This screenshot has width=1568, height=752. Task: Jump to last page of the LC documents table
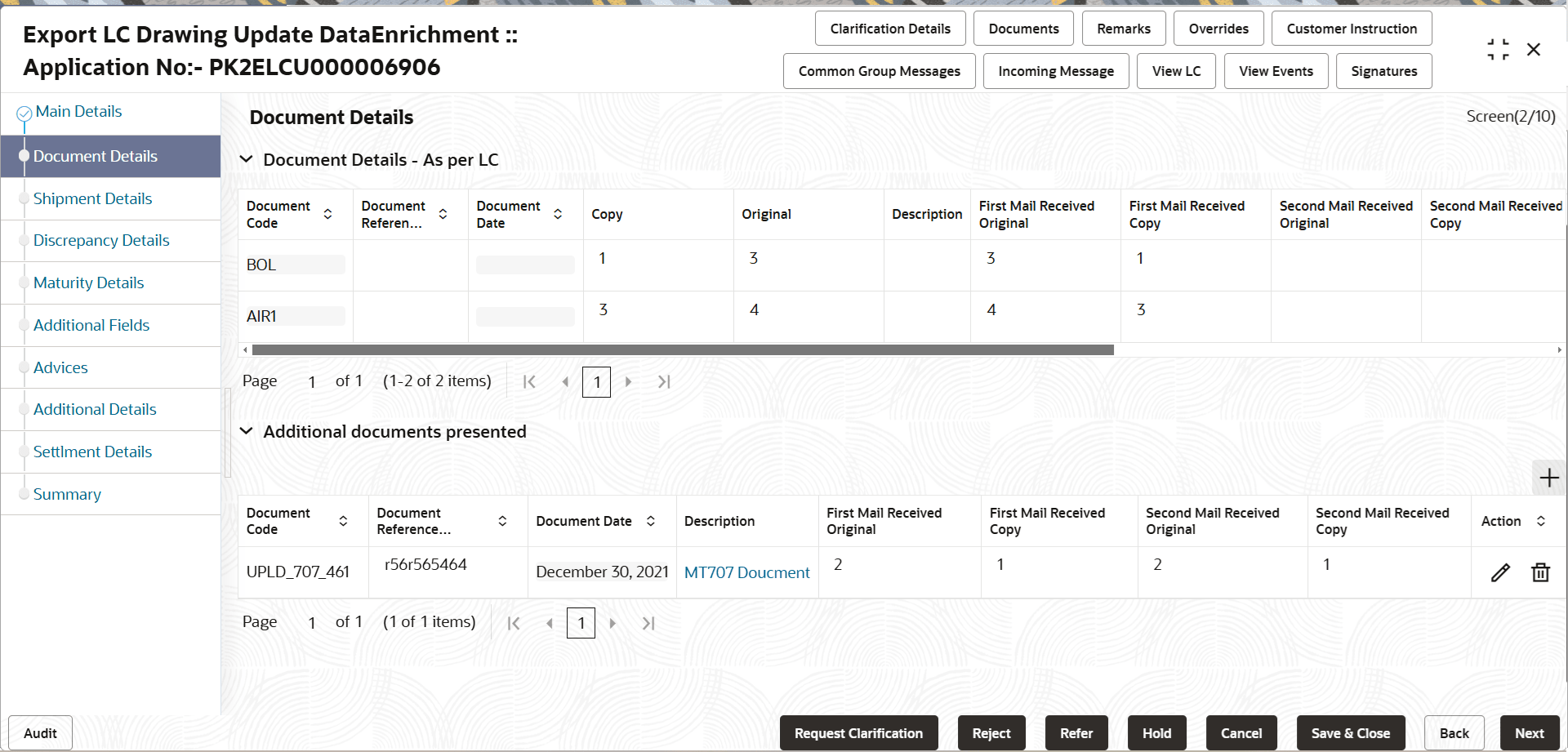663,381
